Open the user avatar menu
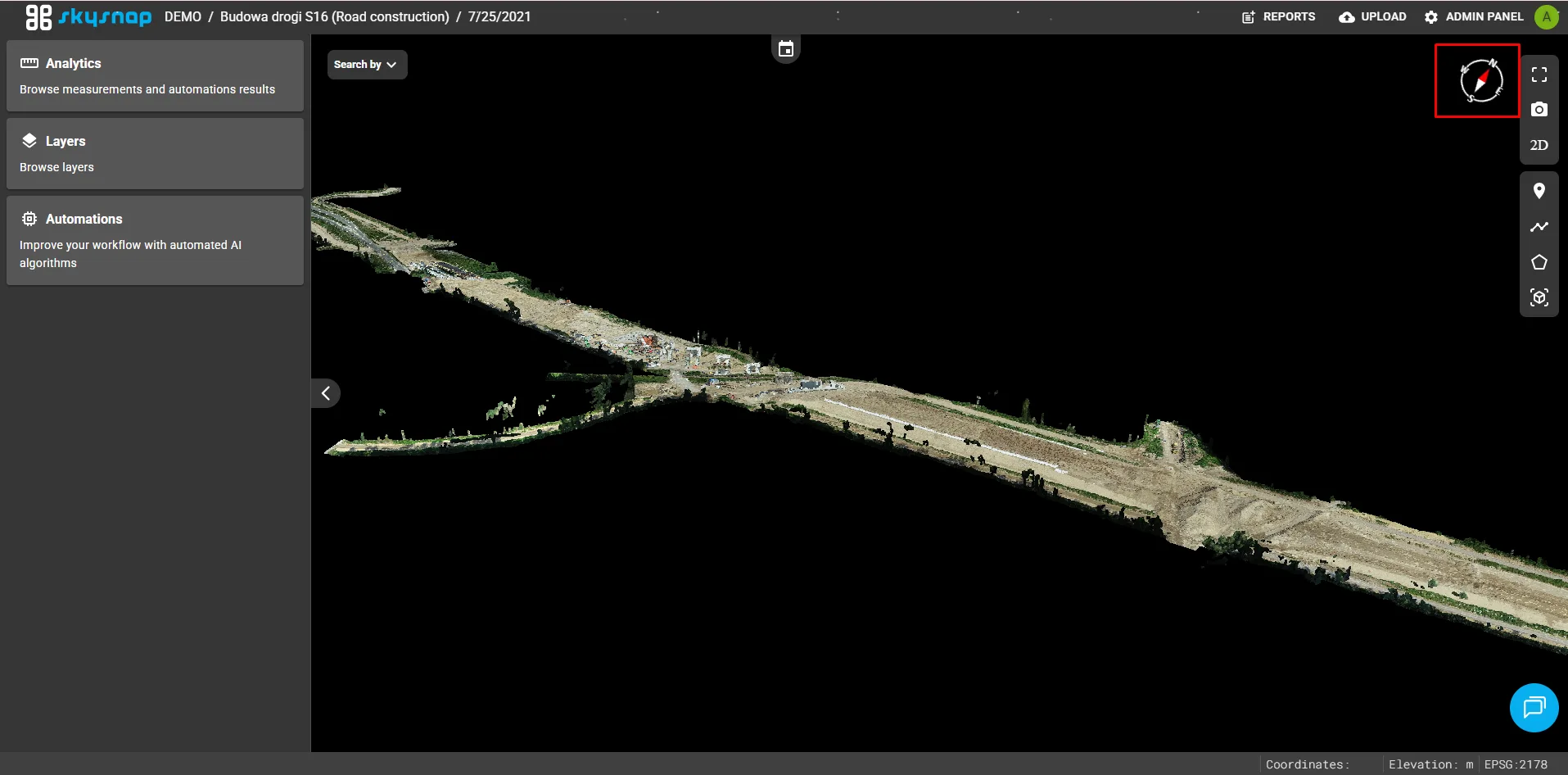 click(1546, 16)
